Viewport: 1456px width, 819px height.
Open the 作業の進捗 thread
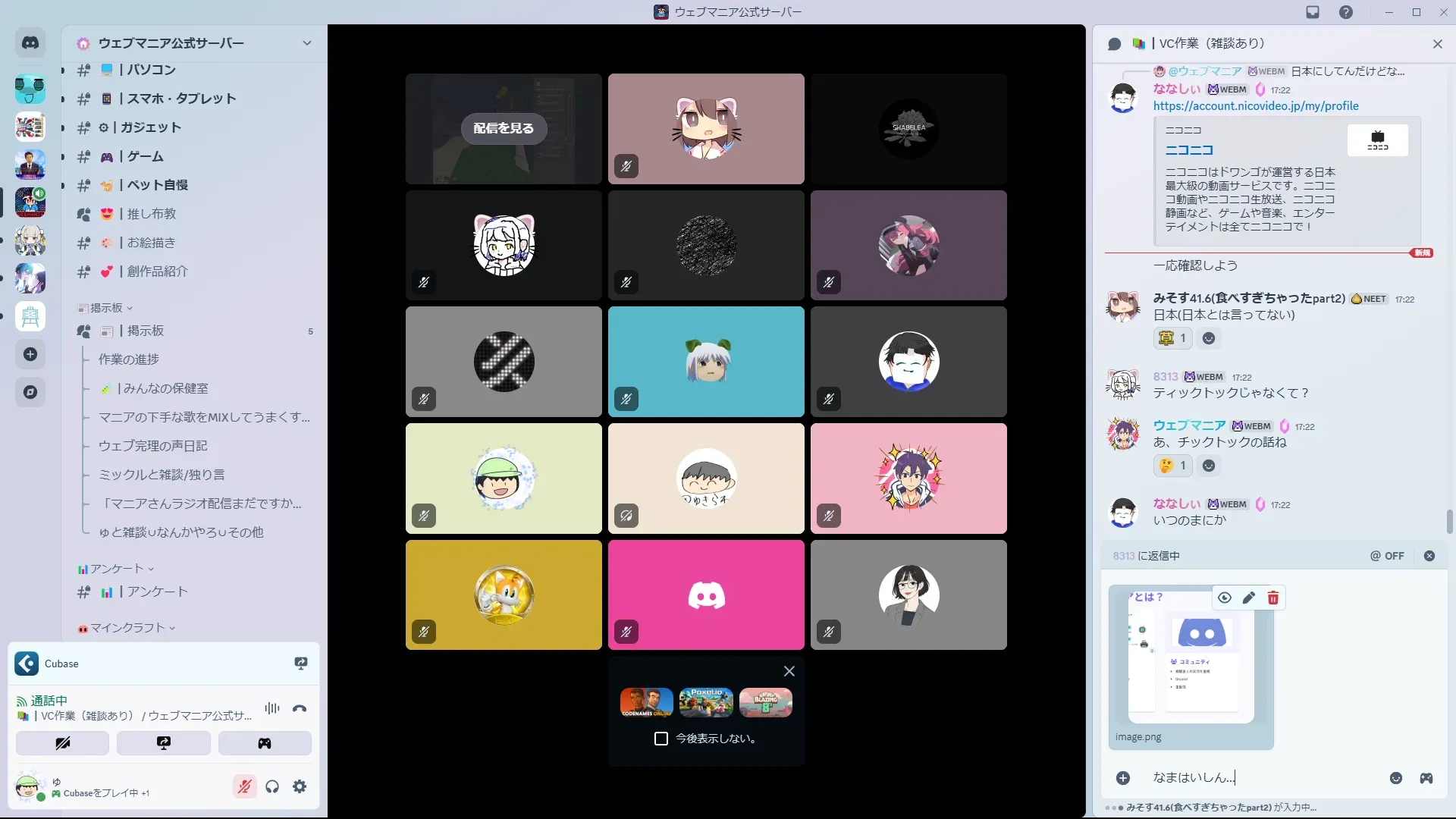[129, 359]
